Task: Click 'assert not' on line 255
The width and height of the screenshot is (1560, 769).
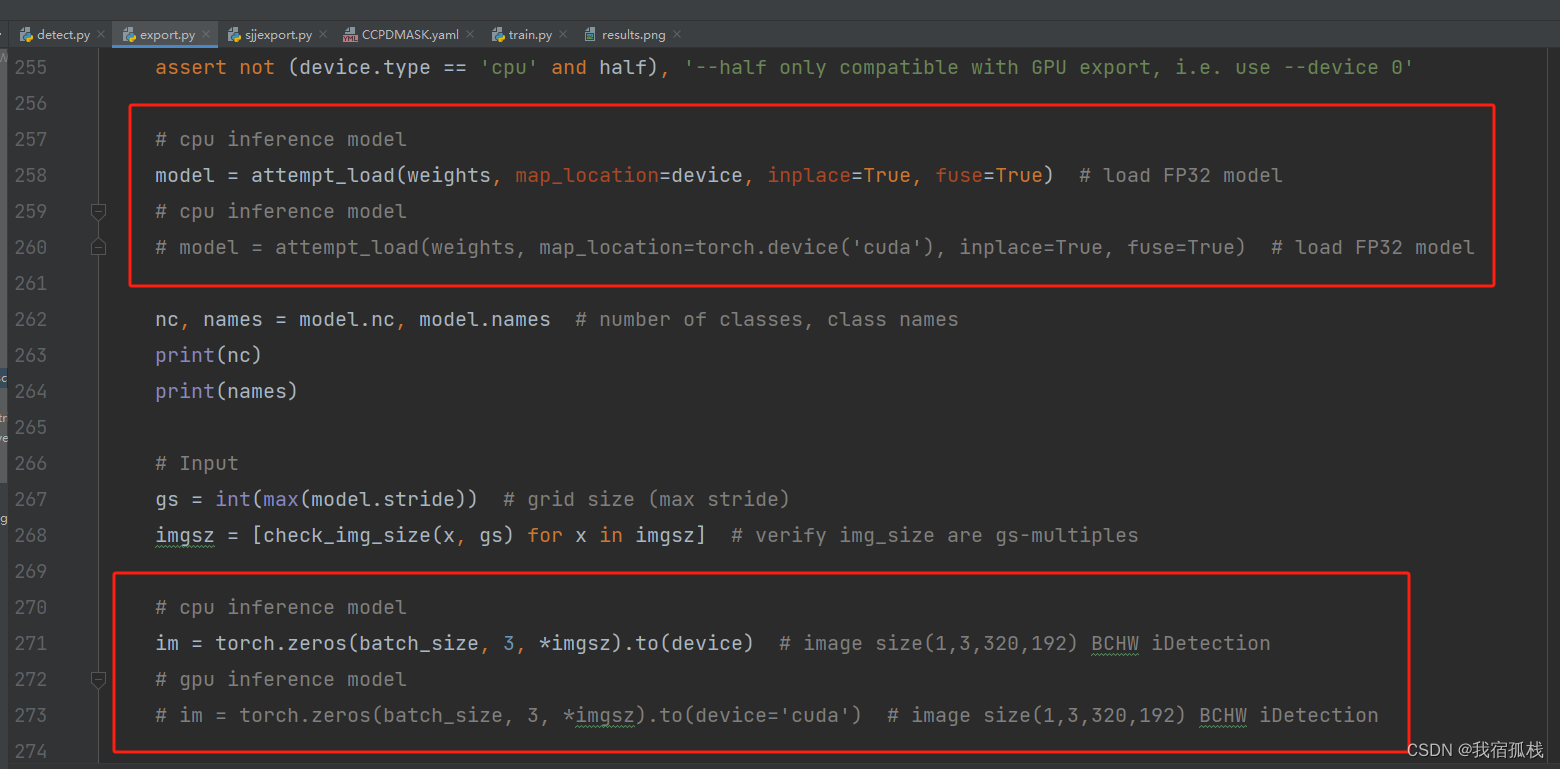Action: tap(215, 67)
